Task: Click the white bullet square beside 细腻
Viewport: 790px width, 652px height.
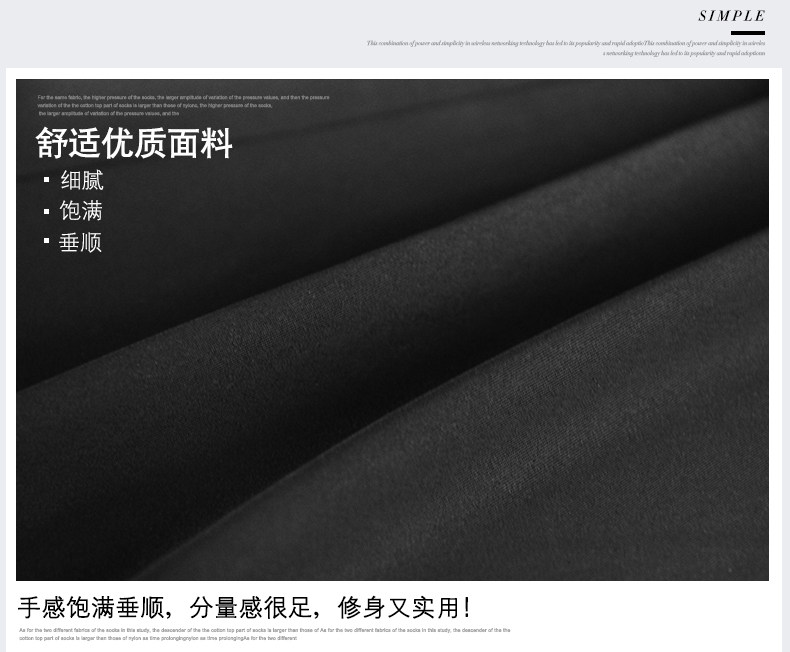Action: [x=47, y=181]
